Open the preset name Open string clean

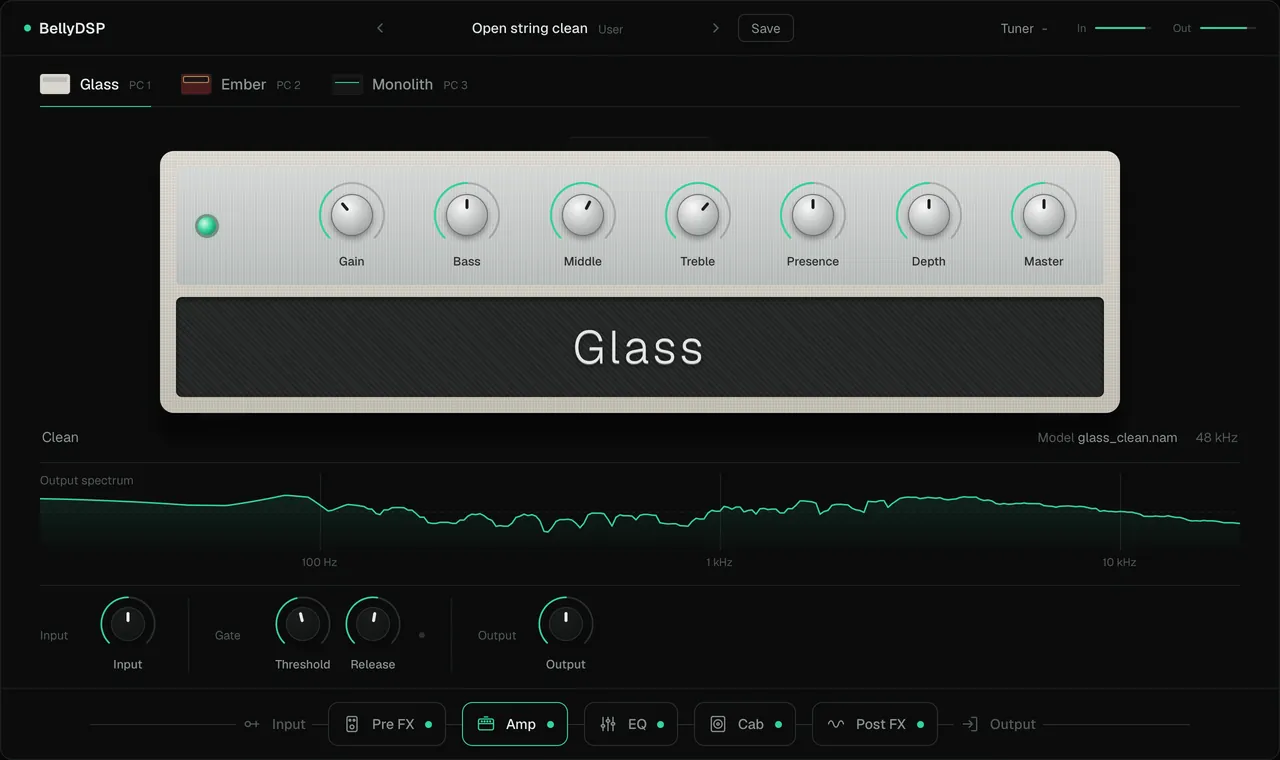coord(530,28)
